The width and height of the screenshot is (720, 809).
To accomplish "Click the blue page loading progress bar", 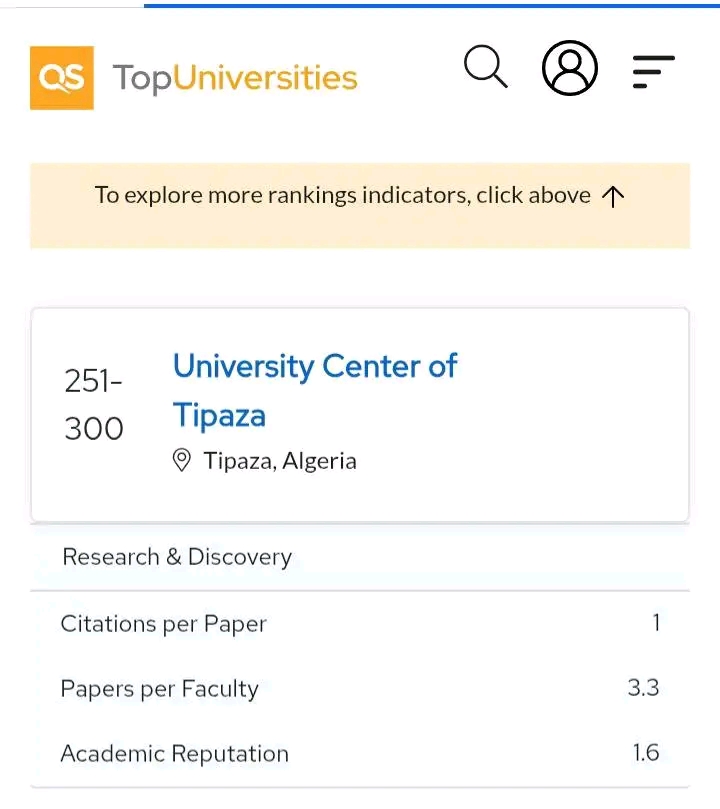I will click(x=430, y=5).
